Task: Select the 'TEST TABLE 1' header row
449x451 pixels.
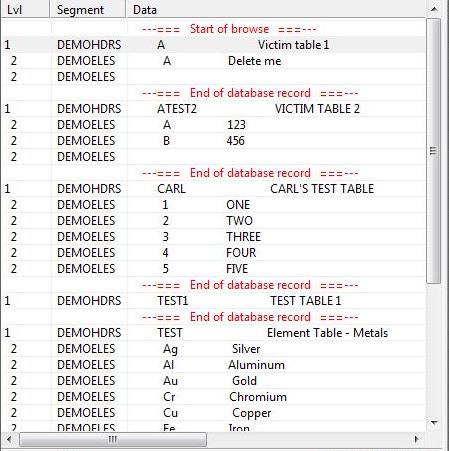Action: click(213, 301)
